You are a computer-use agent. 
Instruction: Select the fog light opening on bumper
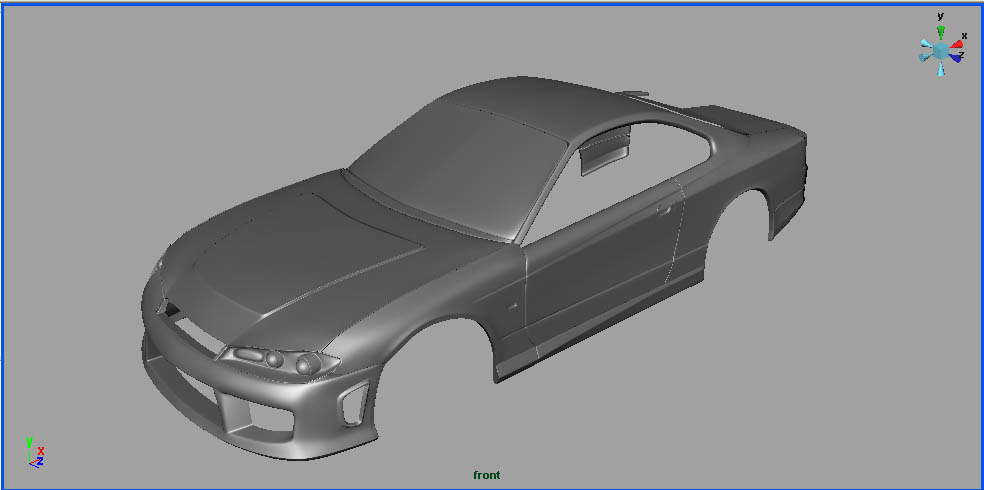click(x=355, y=403)
